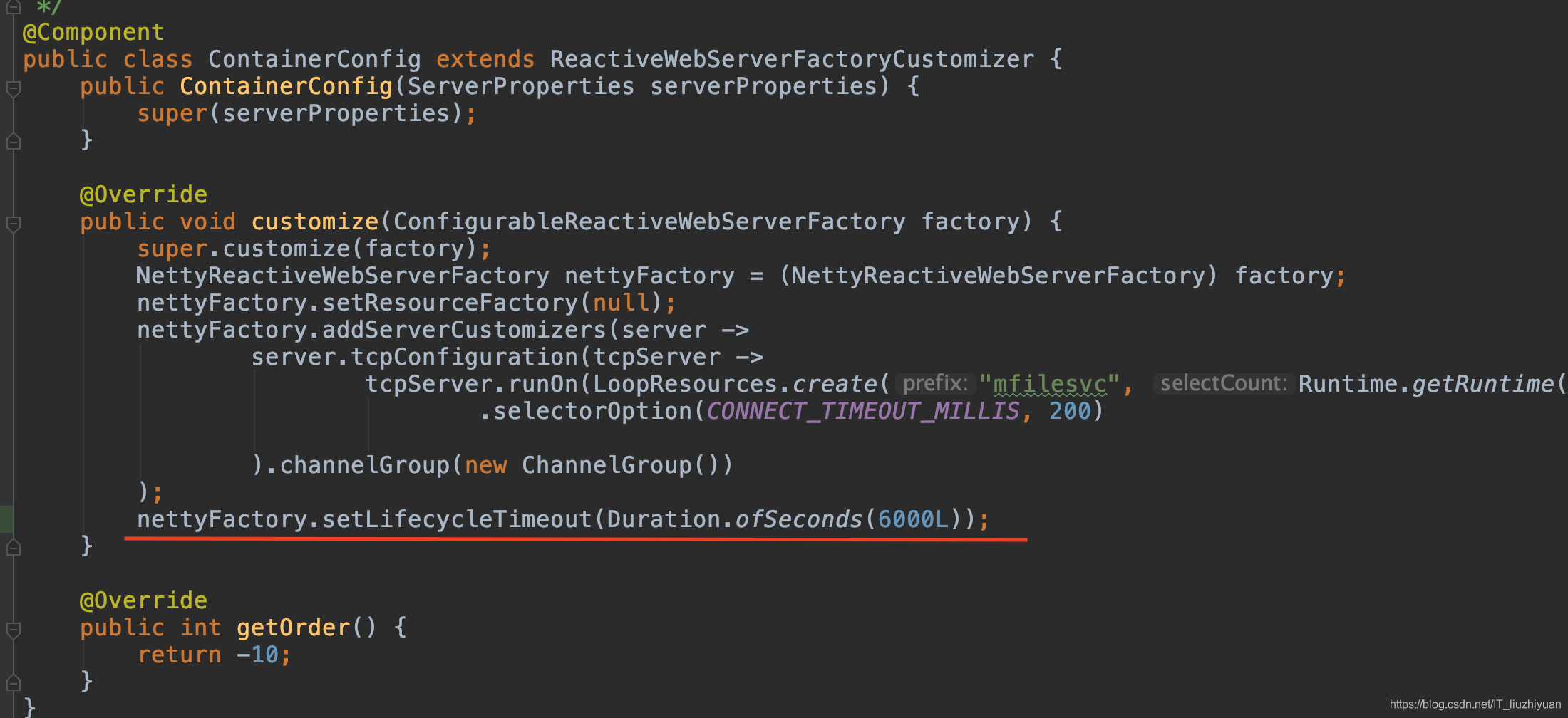Click the "mfilesvc" string literal
Image resolution: width=1568 pixels, height=718 pixels.
click(1049, 384)
